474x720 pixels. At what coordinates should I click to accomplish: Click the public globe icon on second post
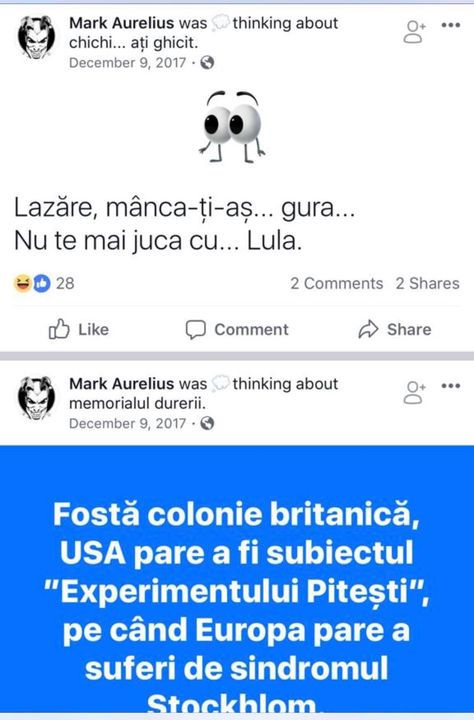point(207,423)
